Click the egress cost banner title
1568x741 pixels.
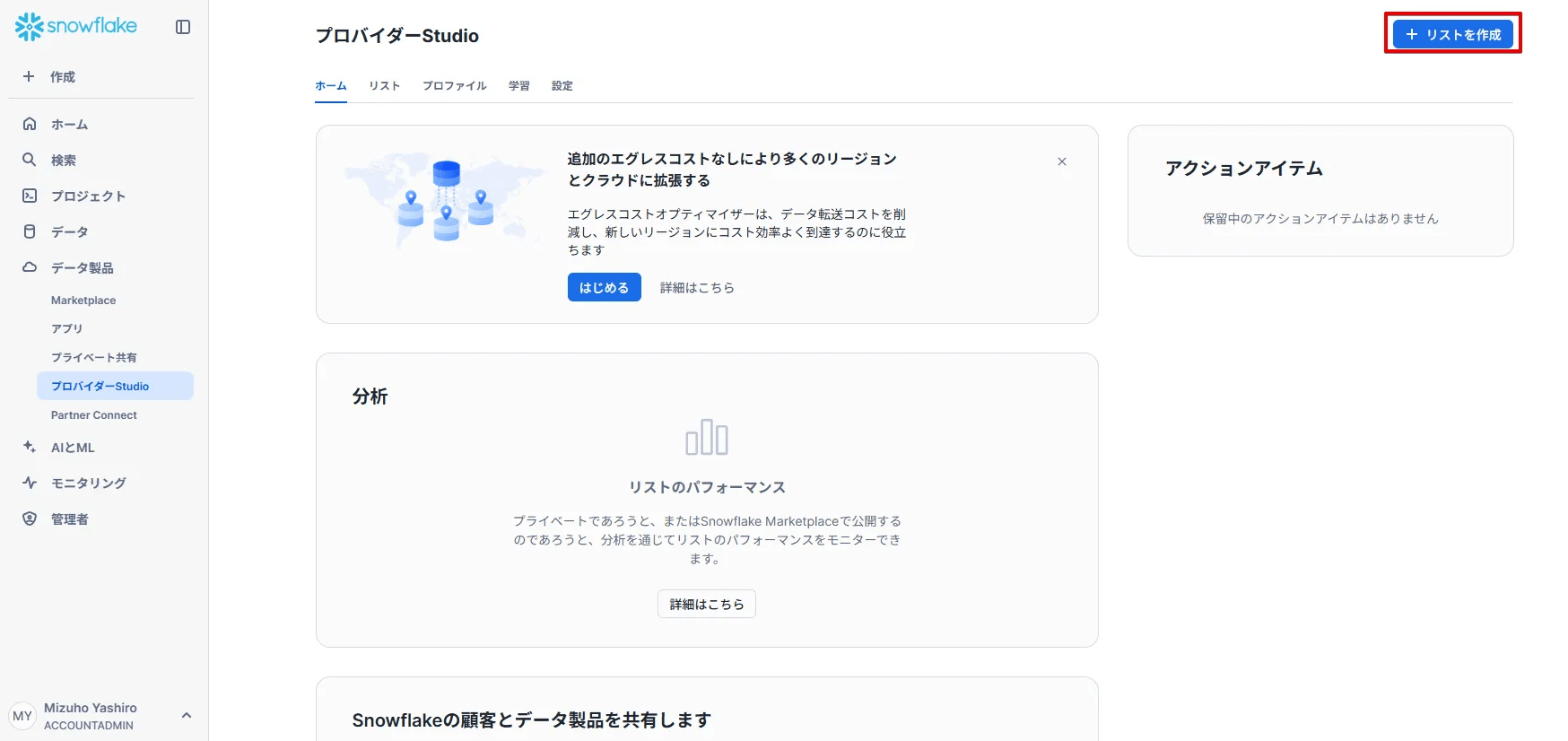tap(732, 170)
